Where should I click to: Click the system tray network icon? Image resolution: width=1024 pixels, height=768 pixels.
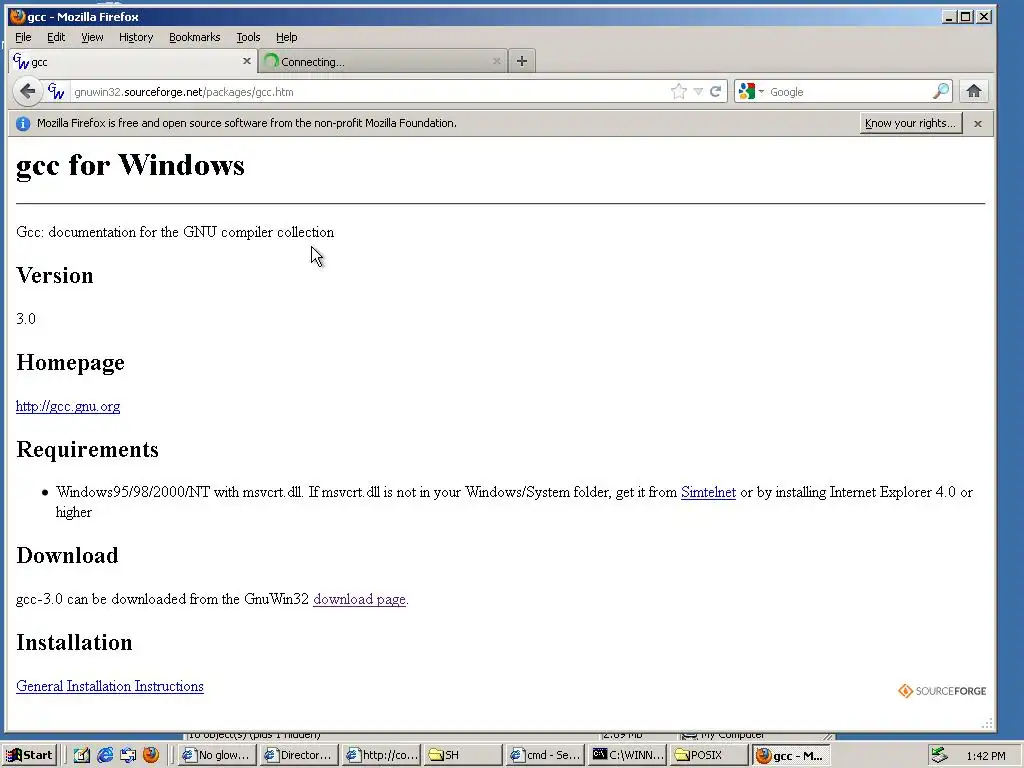click(939, 755)
